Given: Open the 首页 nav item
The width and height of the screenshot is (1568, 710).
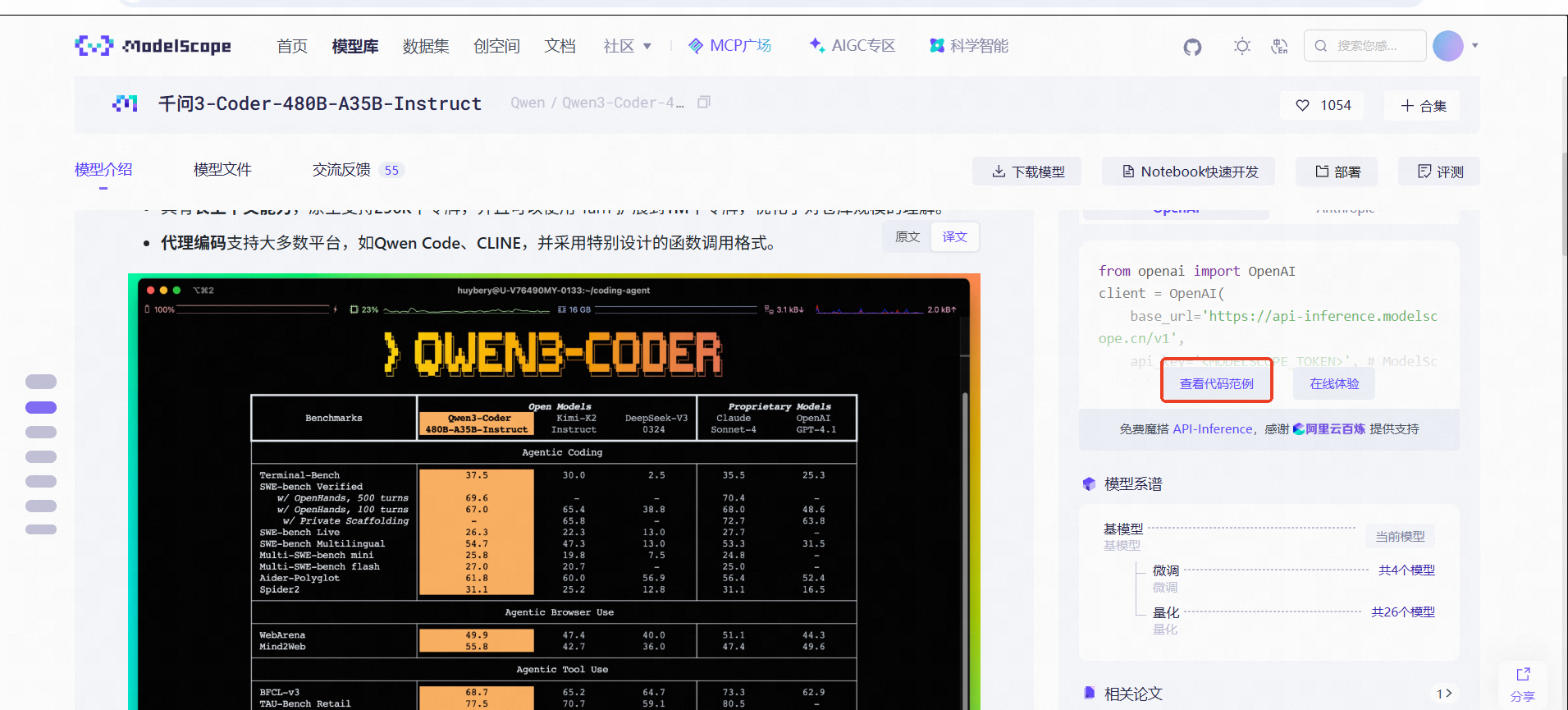Looking at the screenshot, I should coord(292,46).
